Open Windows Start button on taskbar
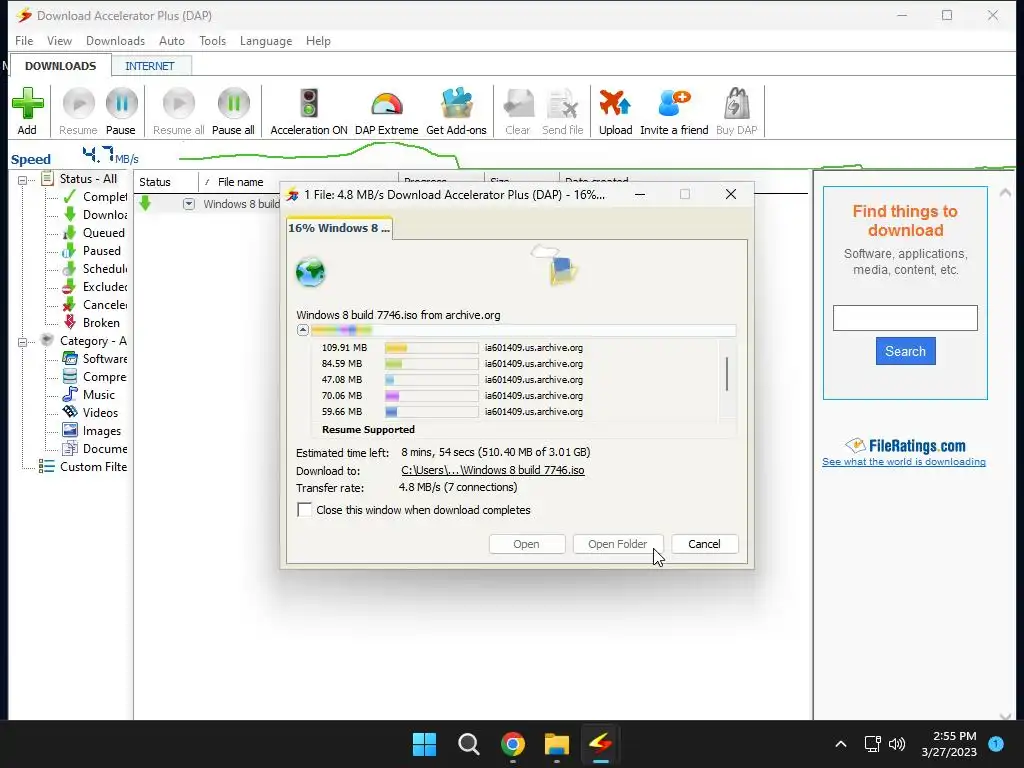 (424, 744)
